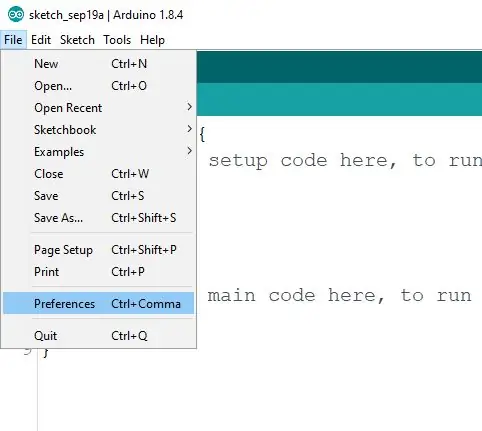Click the Arduino logo icon in title bar

click(x=16, y=15)
